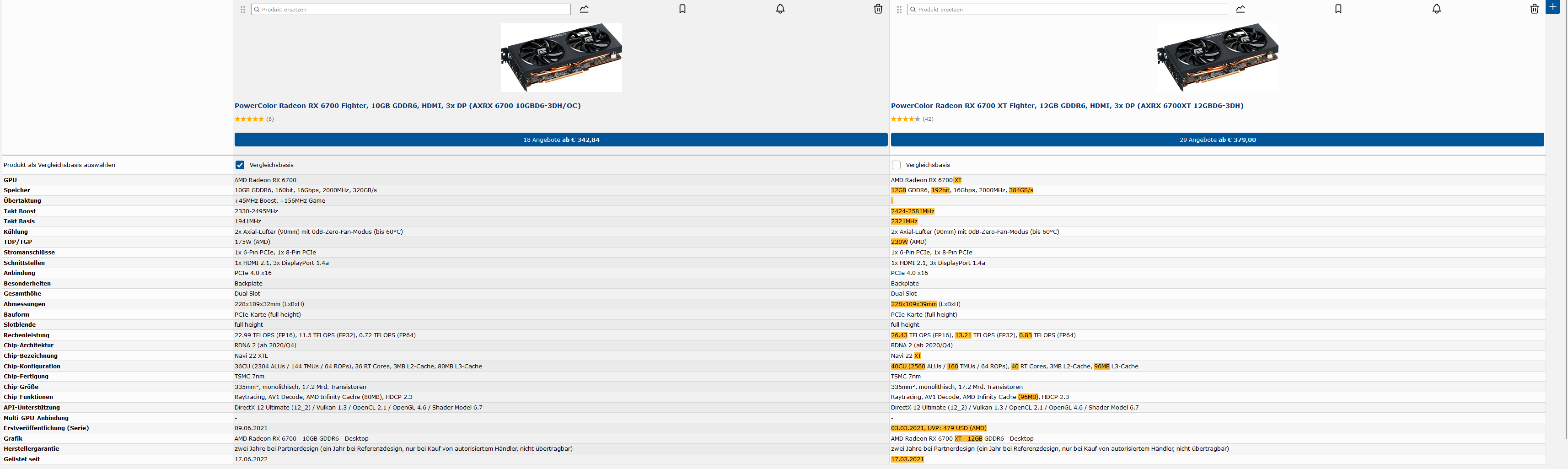Viewport: 1568px width, 469px height.
Task: Uncheck Vergleichsbasis for RX 6700 10GB
Action: pos(240,165)
